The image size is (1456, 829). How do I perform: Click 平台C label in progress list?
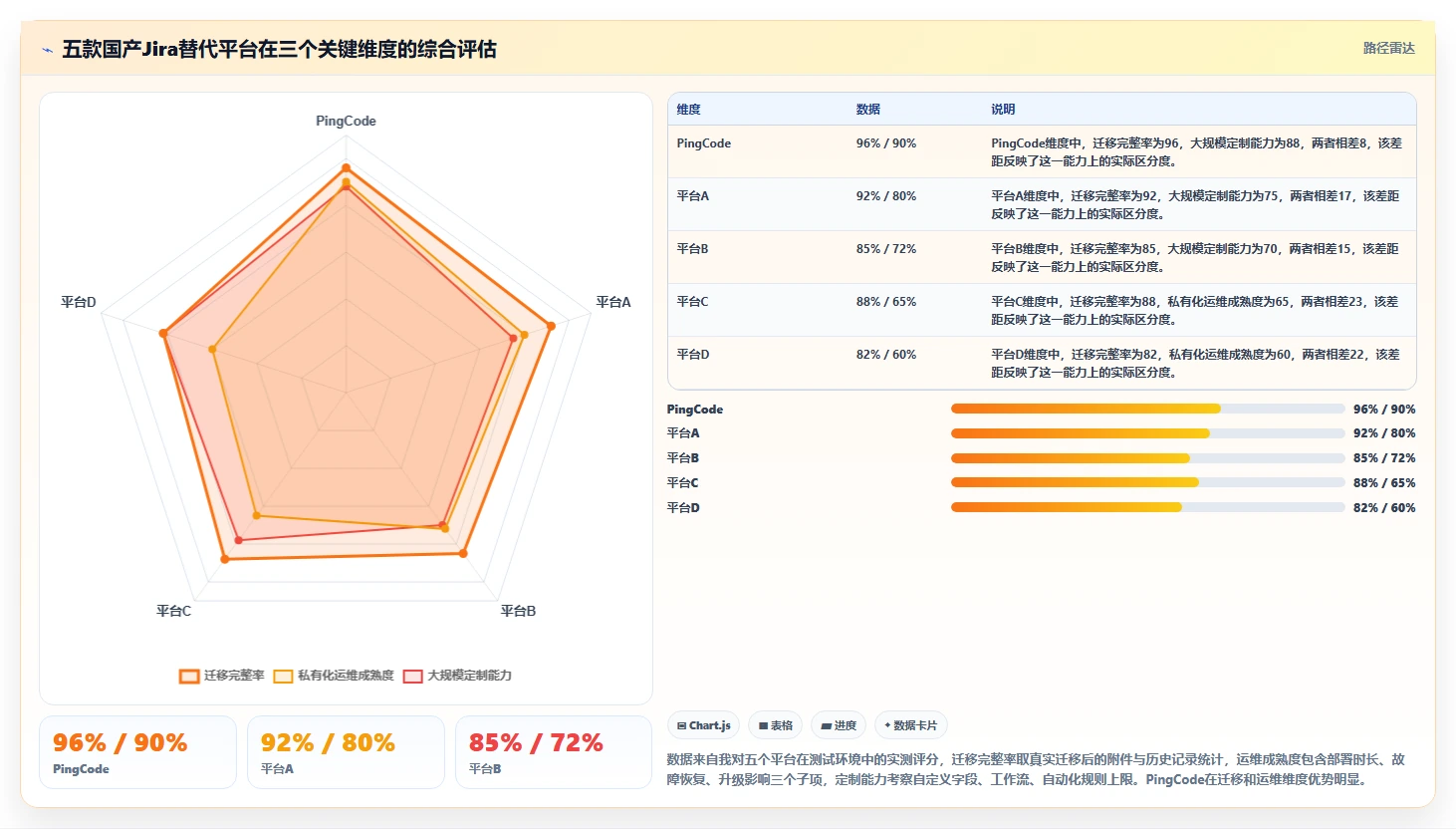pos(683,482)
